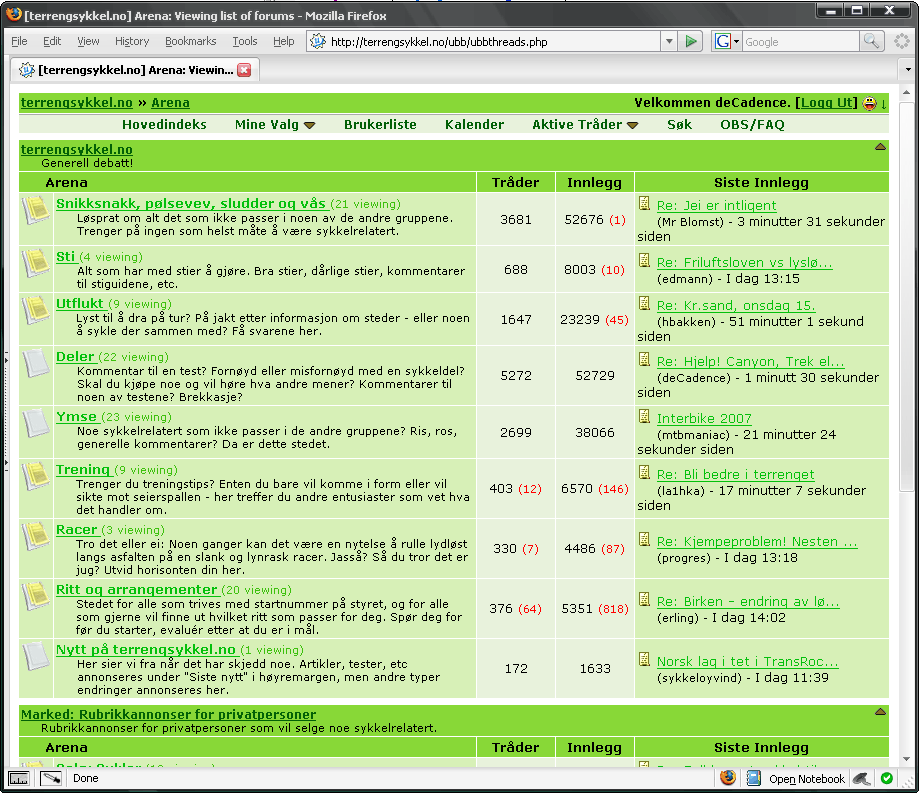919x793 pixels.
Task: Click the down arrow icon after smiley
Action: coord(883,104)
